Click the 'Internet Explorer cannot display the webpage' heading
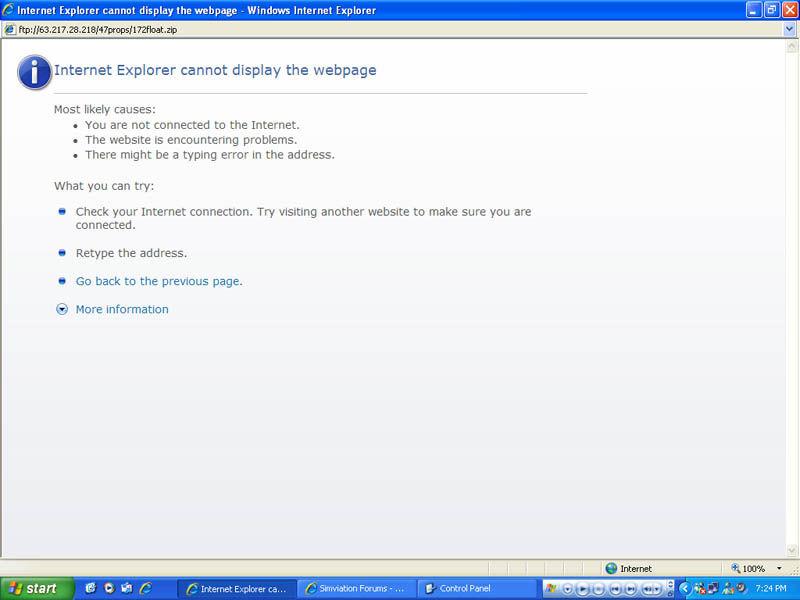This screenshot has width=800, height=600. 215,70
